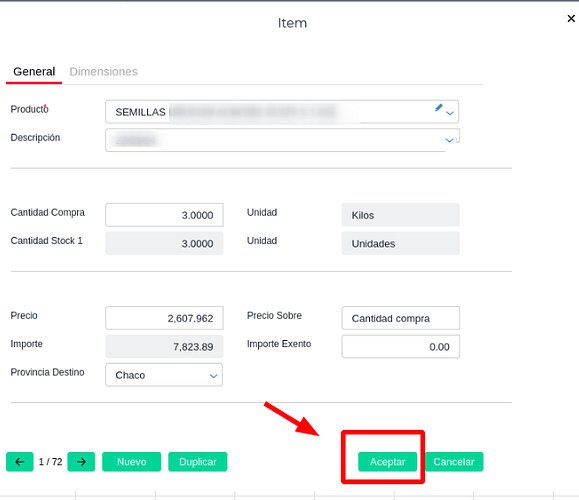Screen dimensions: 579x500
Task: Expand the Descripción dropdown chevron
Action: click(x=449, y=140)
